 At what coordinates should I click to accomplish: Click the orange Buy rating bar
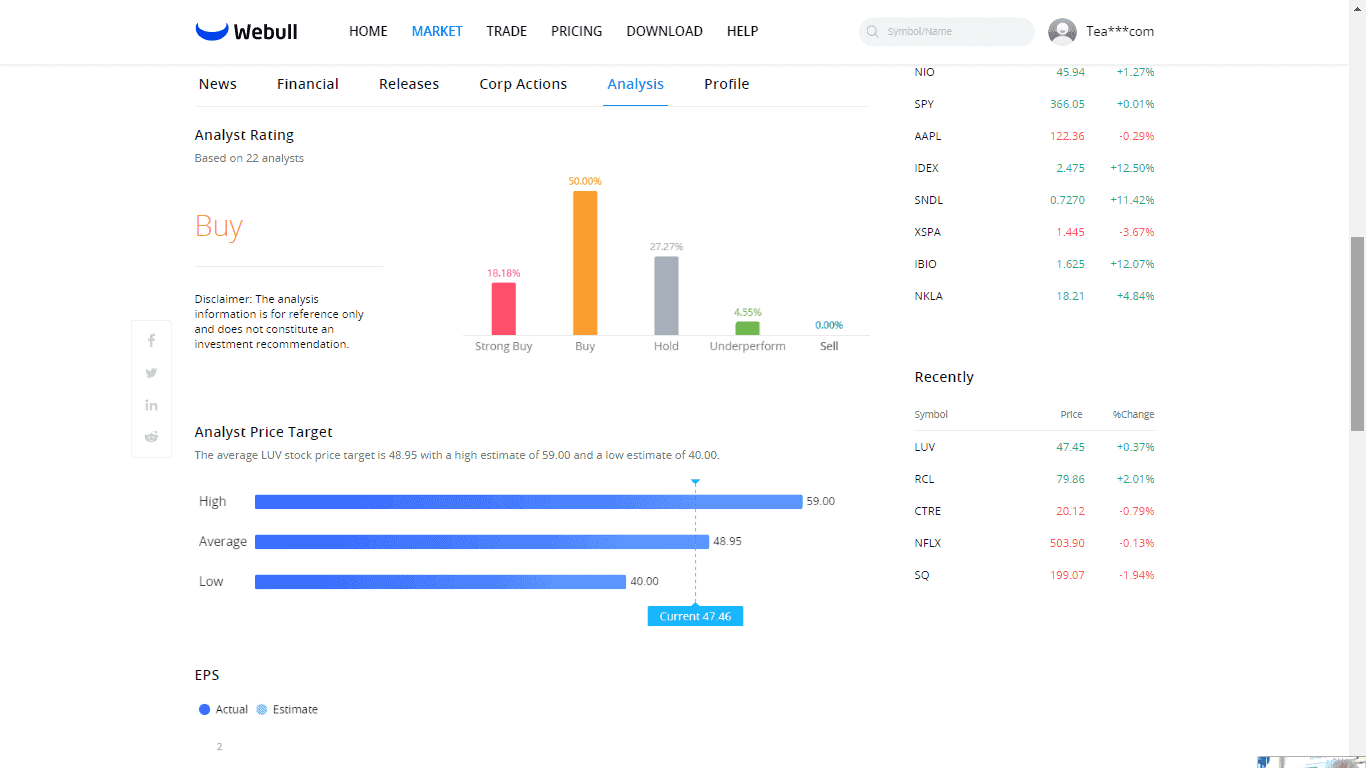(x=585, y=263)
